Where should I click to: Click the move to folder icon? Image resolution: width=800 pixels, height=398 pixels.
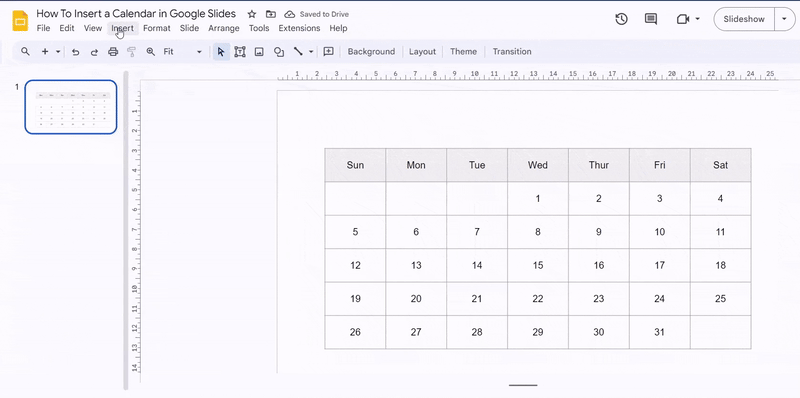point(271,14)
